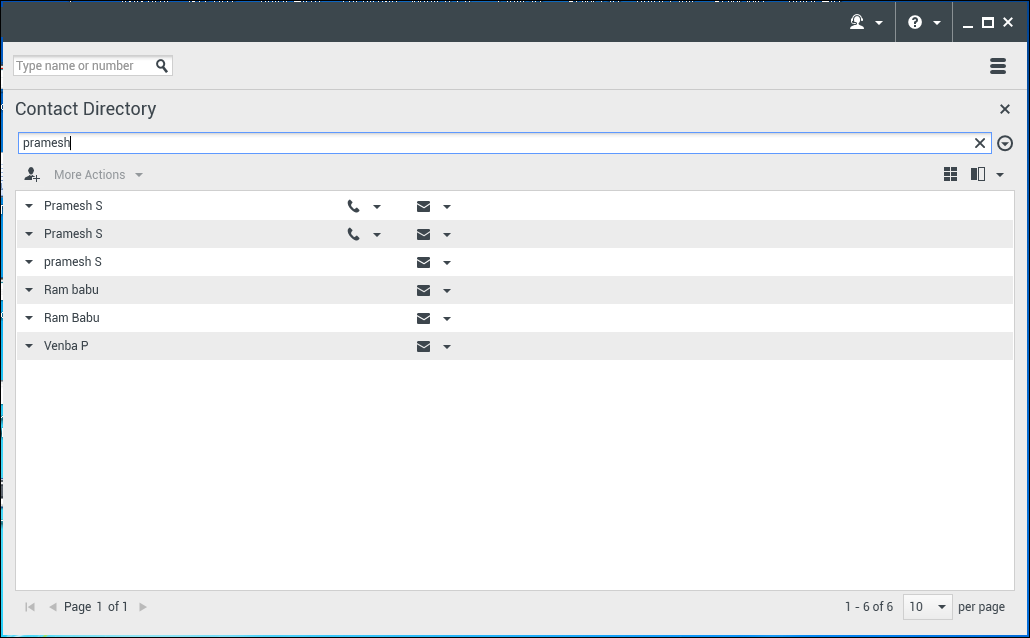
Task: Click the circled arrow beside search box
Action: click(x=1005, y=143)
